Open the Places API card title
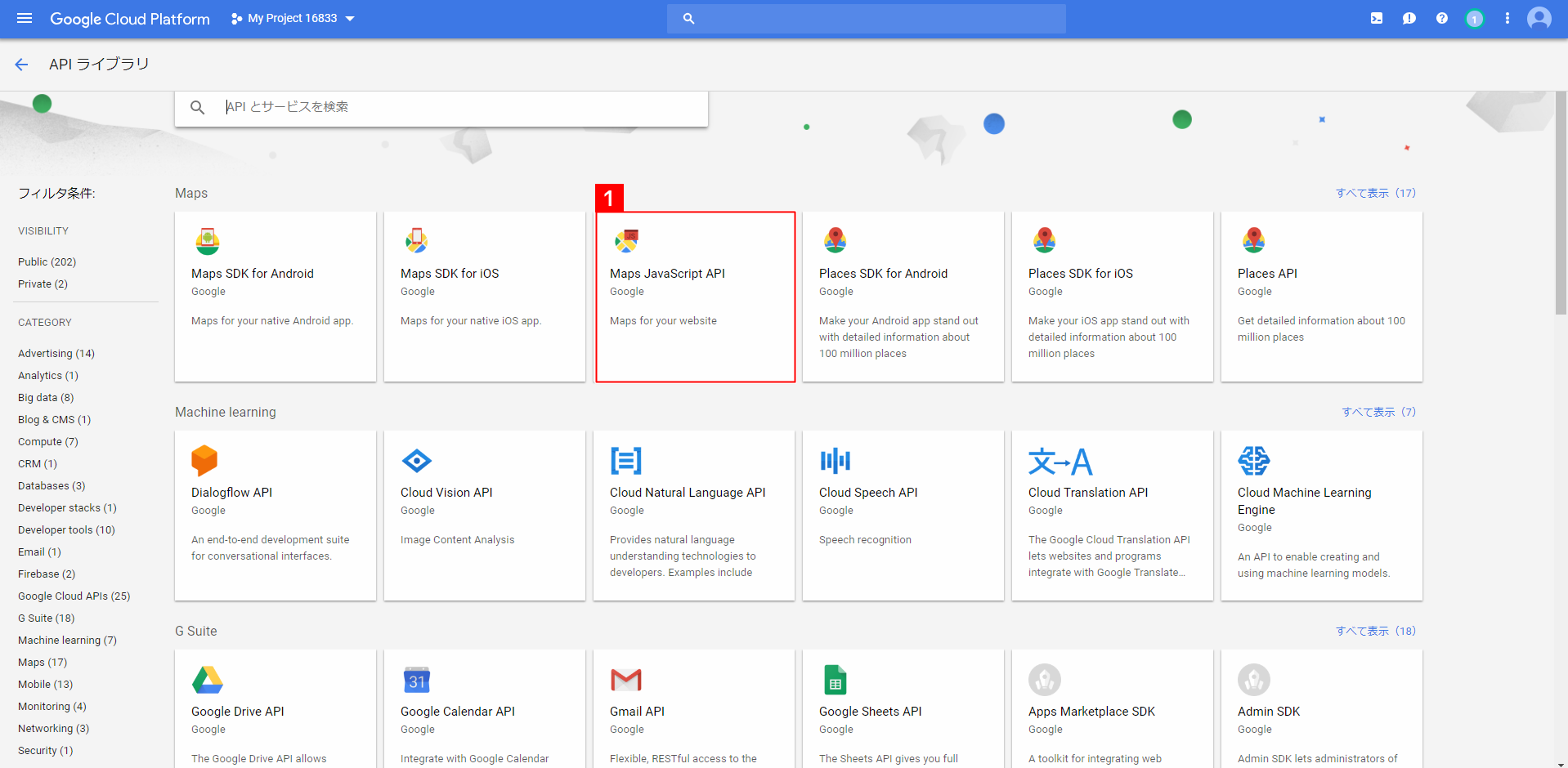This screenshot has height=768, width=1568. [1267, 274]
